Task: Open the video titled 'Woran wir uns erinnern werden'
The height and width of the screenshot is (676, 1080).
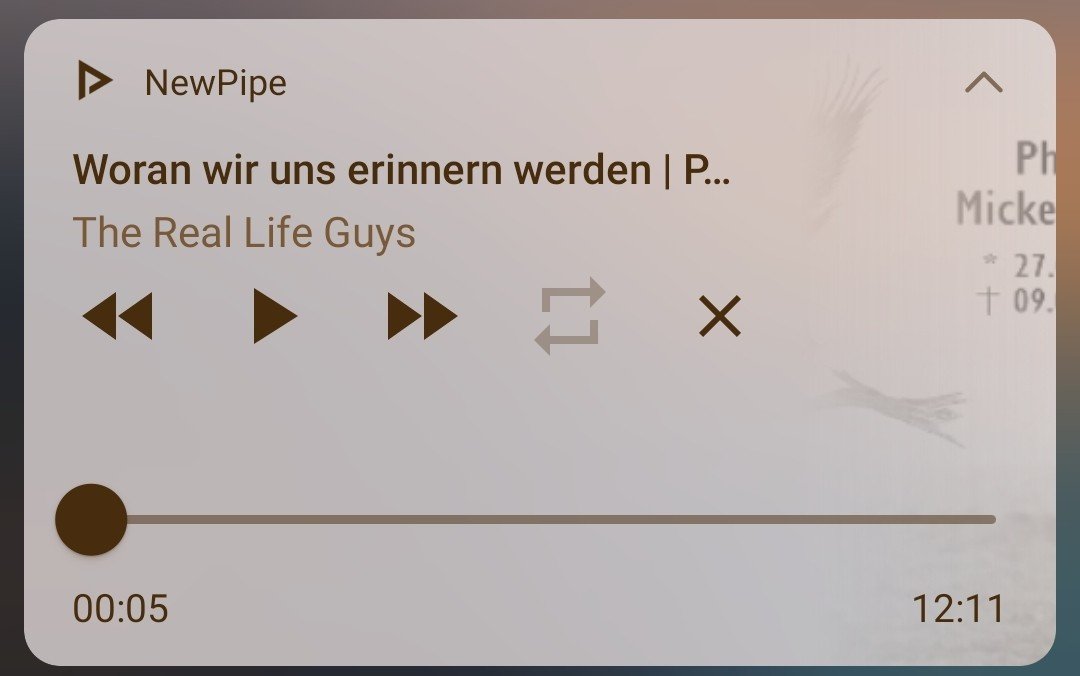Action: pos(402,170)
